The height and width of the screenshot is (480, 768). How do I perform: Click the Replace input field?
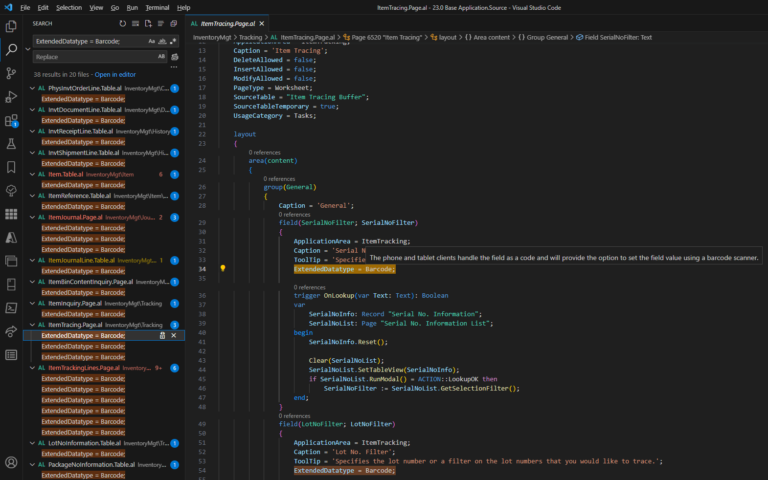(x=90, y=57)
